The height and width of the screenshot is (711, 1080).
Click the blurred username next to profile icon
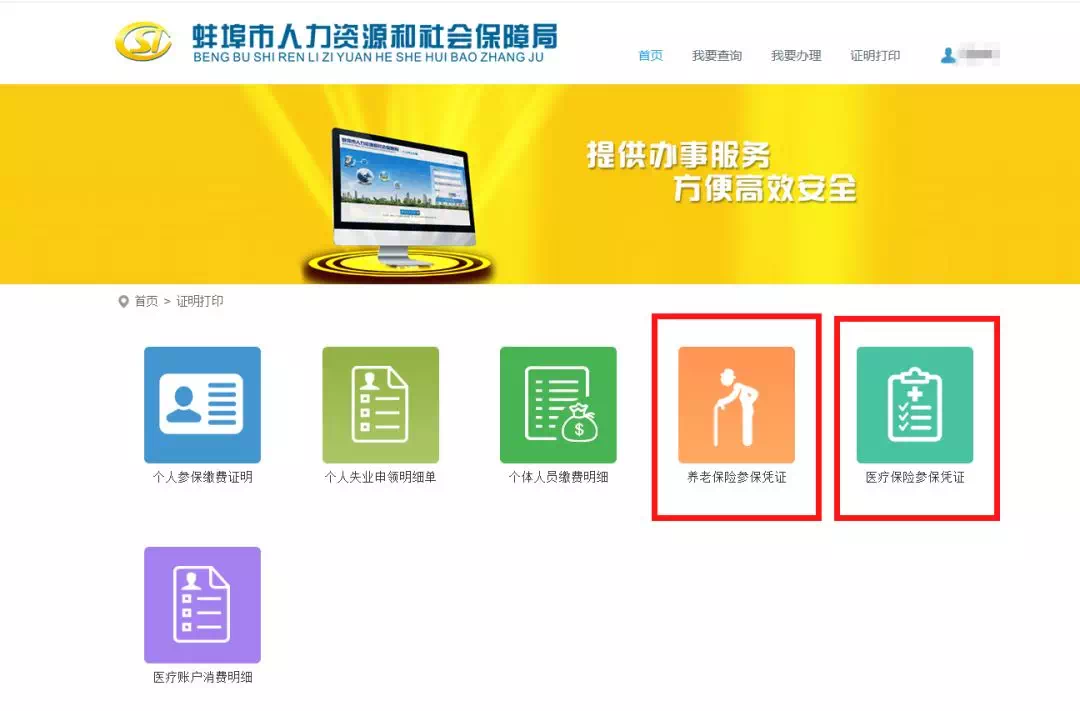coord(979,54)
